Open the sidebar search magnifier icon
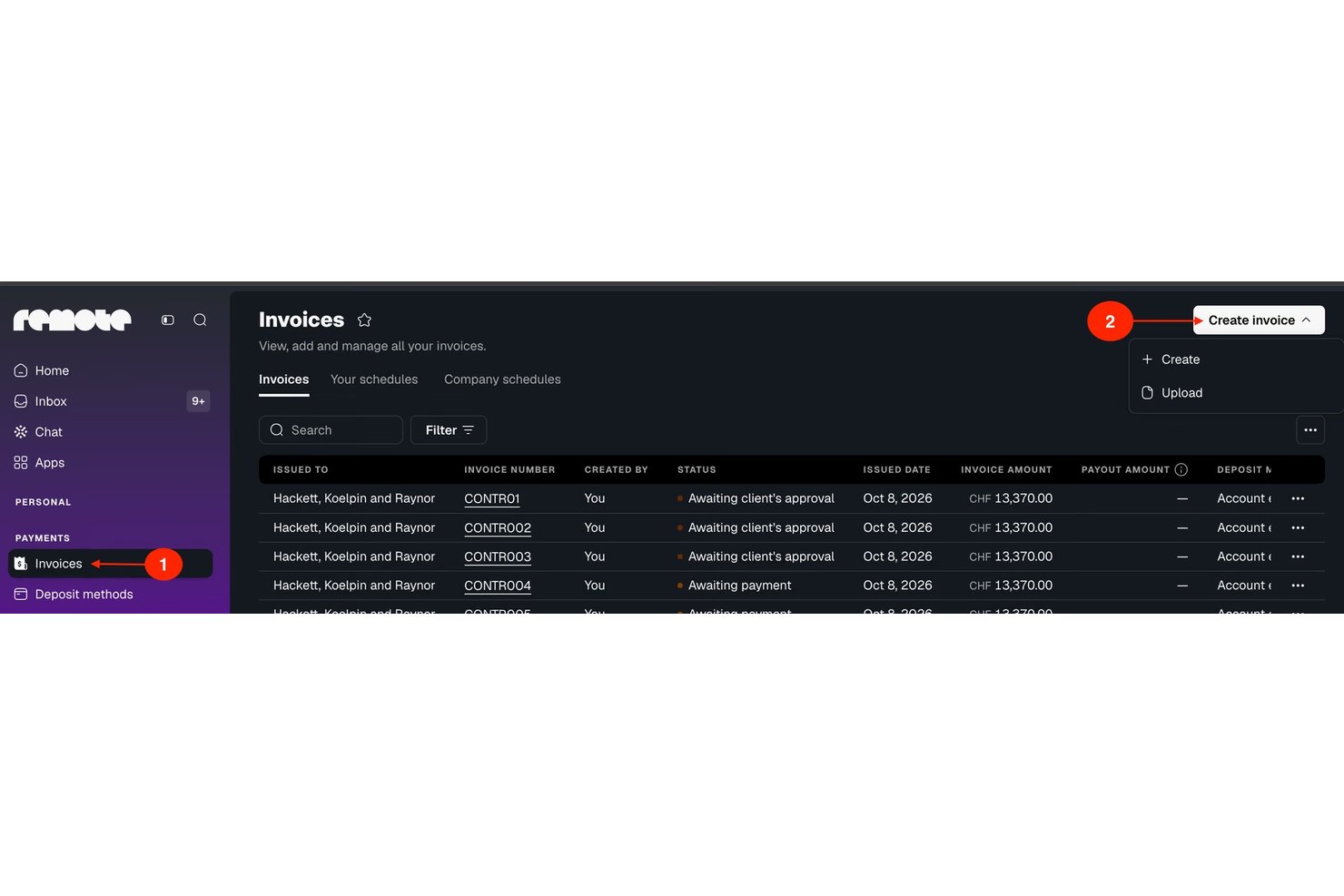The image size is (1344, 896). tap(200, 320)
